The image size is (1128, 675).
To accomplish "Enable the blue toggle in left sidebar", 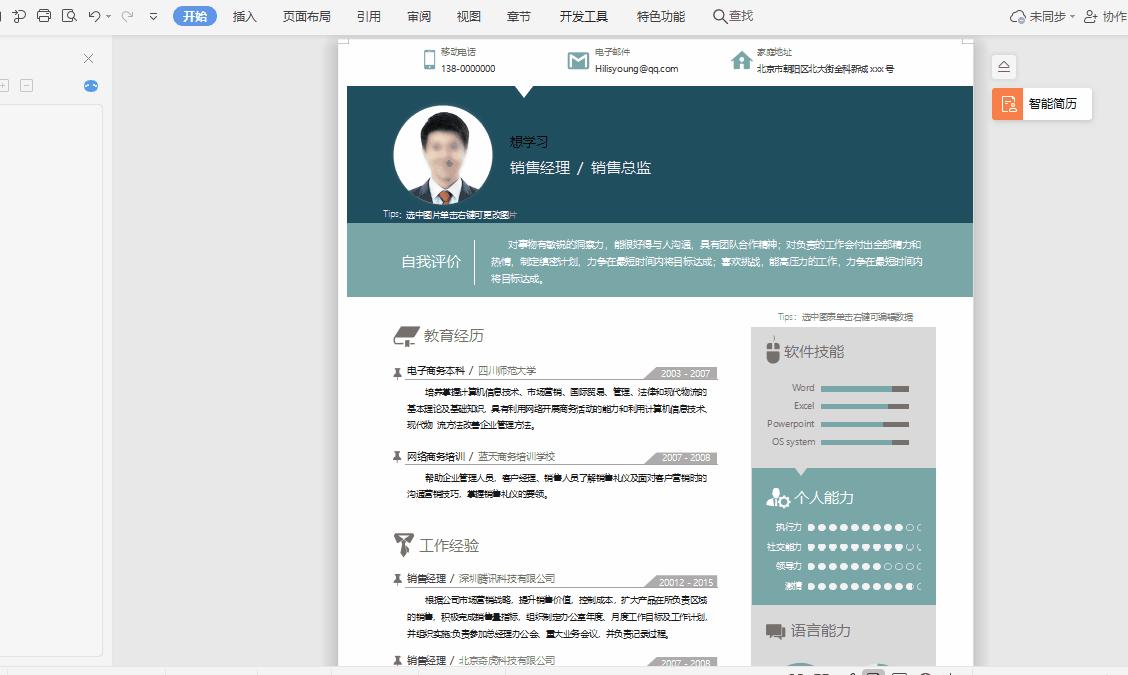I will pos(91,86).
